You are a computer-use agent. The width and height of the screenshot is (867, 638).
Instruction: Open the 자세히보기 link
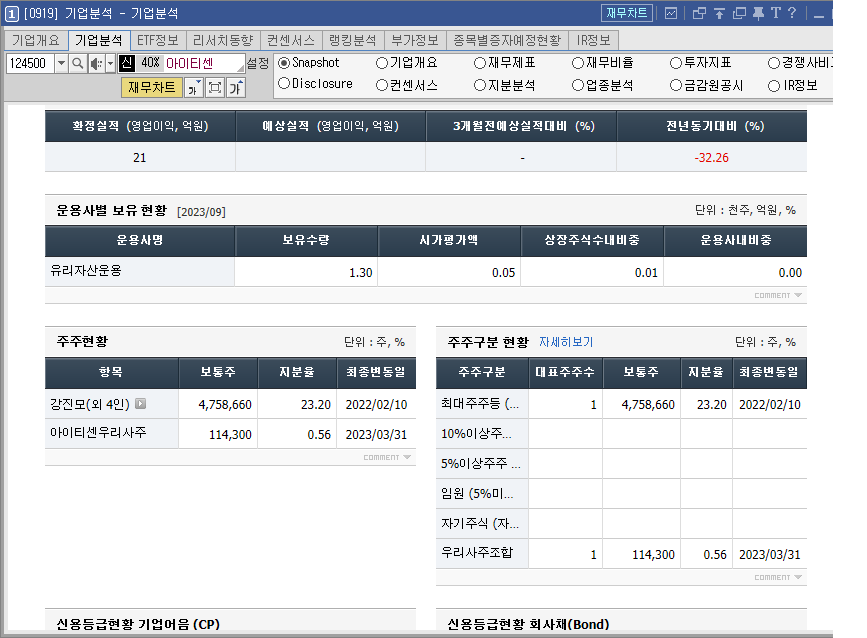pos(566,342)
